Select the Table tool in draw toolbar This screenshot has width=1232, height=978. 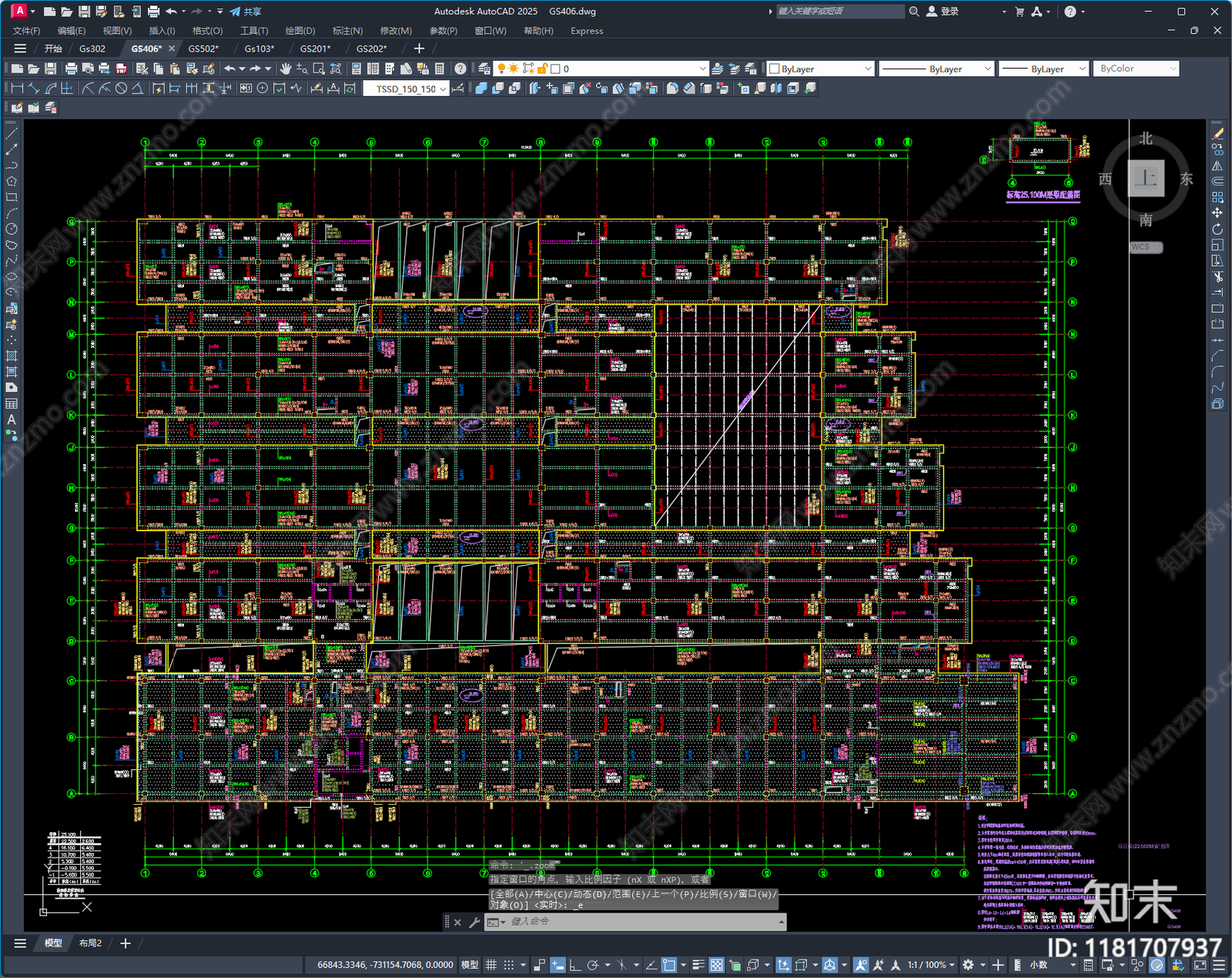coord(12,404)
